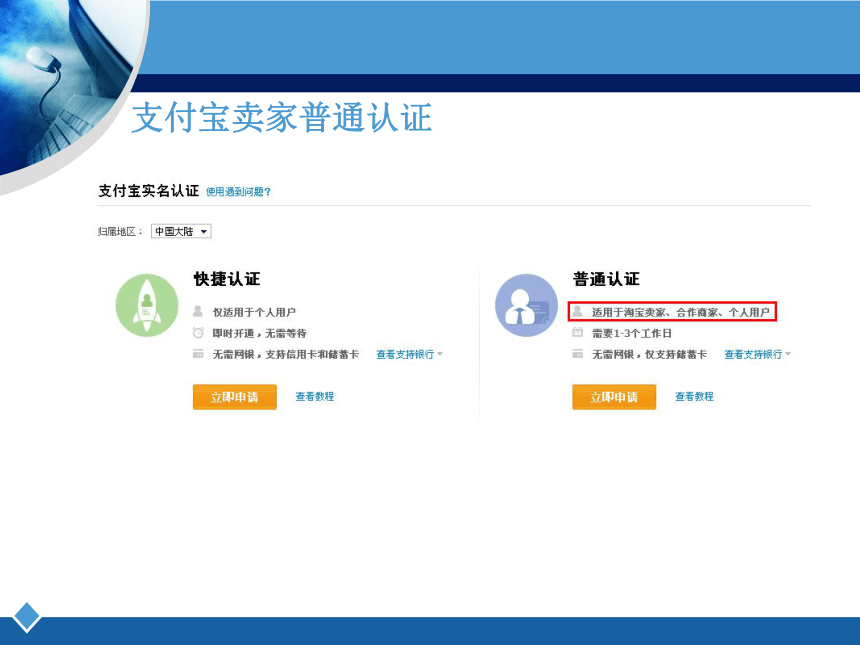The width and height of the screenshot is (860, 645).
Task: Click the person icon beside 仅适用于个人用户
Action: pos(198,312)
